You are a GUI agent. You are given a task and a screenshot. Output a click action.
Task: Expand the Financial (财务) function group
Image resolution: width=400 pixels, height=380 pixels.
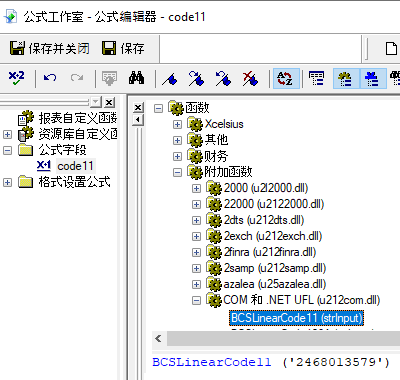(x=177, y=156)
